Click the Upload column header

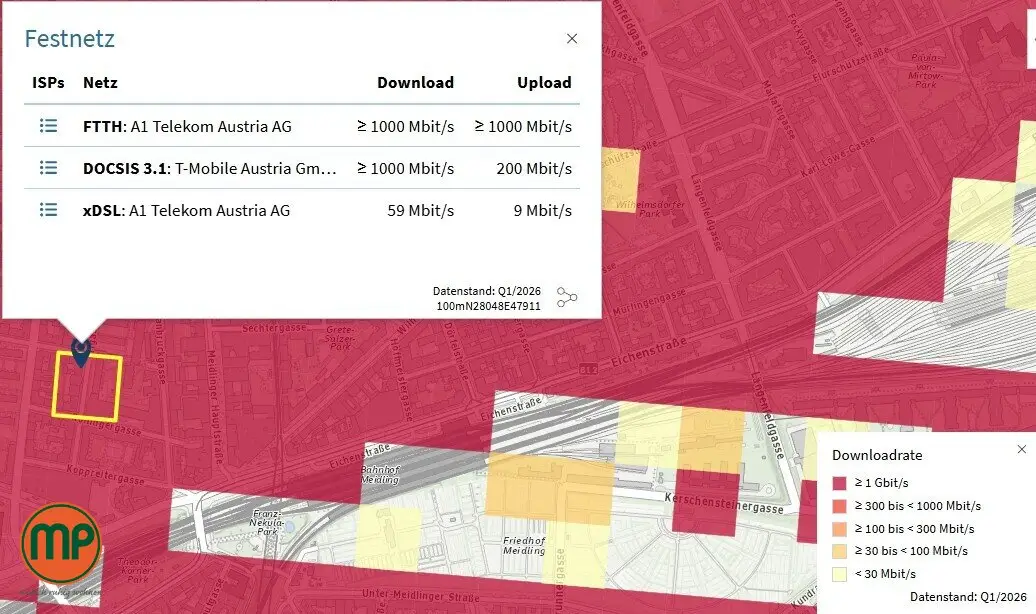544,83
